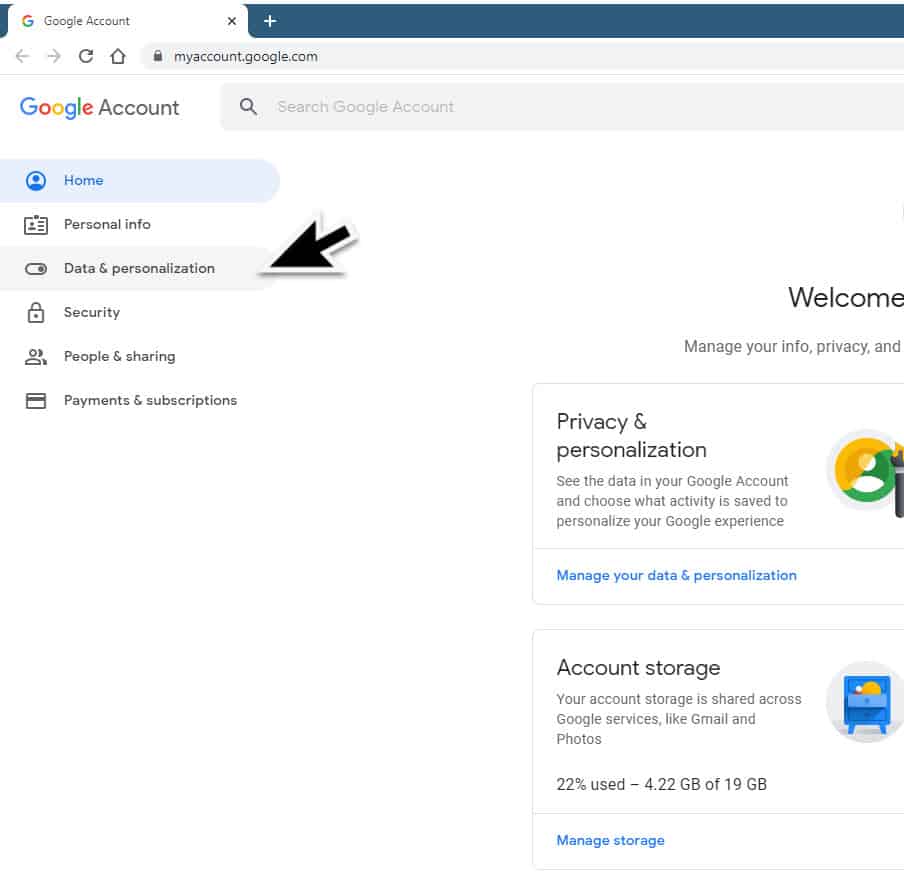Screen dimensions: 904x874
Task: Click the Welcome heading text
Action: click(845, 297)
